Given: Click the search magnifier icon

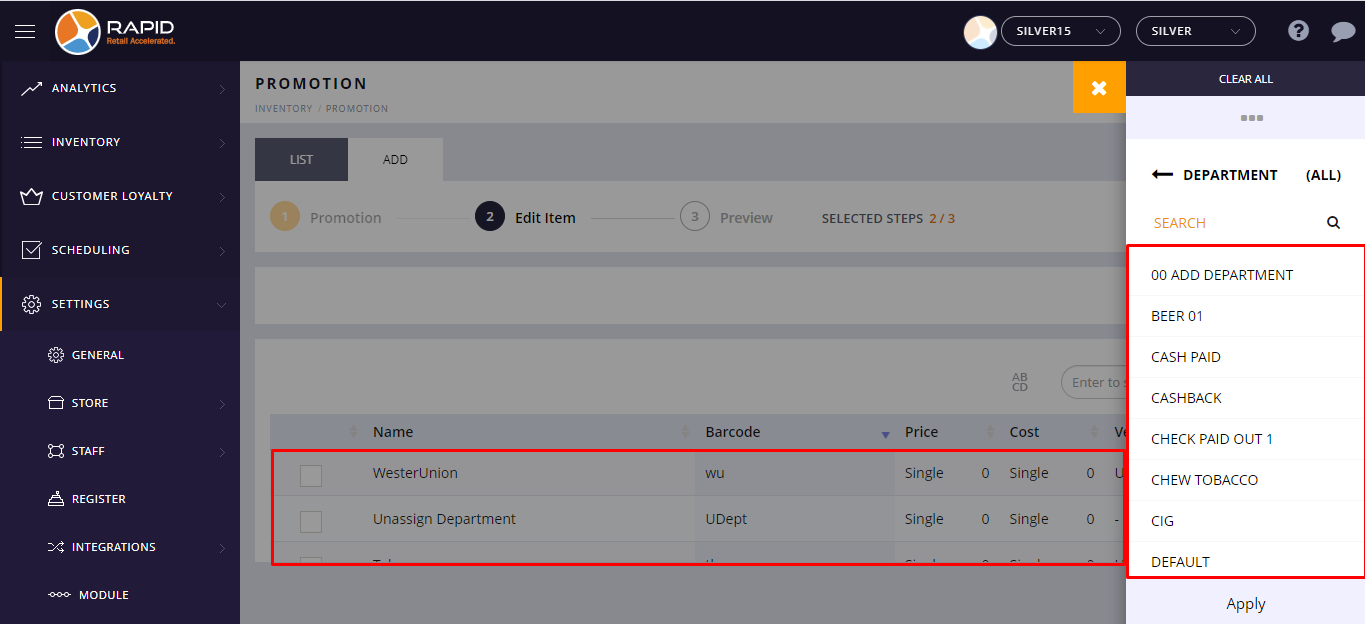Looking at the screenshot, I should [x=1333, y=223].
